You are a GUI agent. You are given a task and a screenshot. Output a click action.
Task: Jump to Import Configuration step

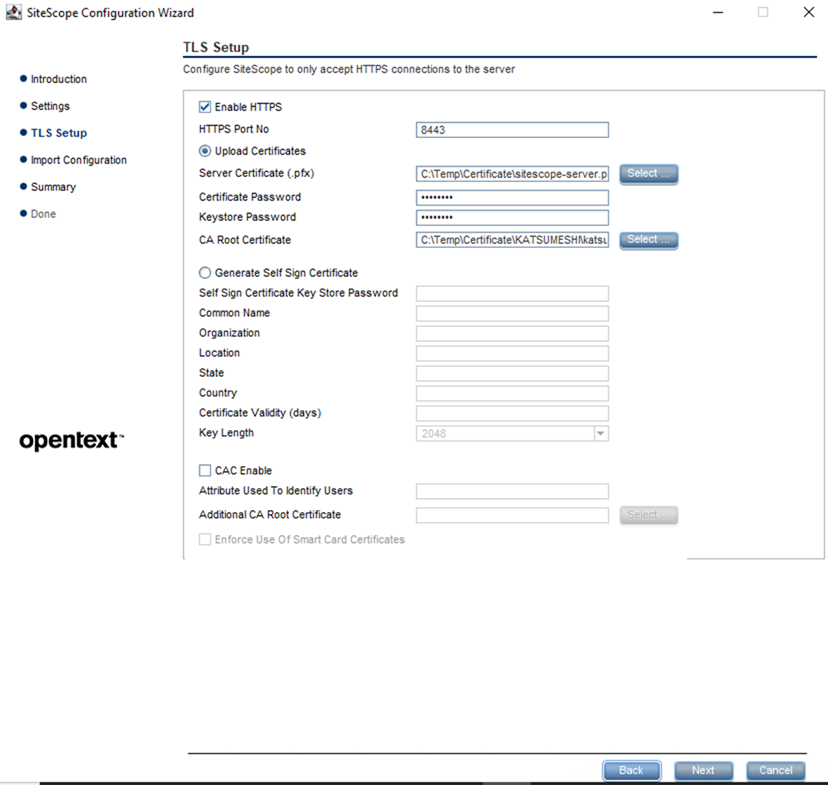point(79,160)
